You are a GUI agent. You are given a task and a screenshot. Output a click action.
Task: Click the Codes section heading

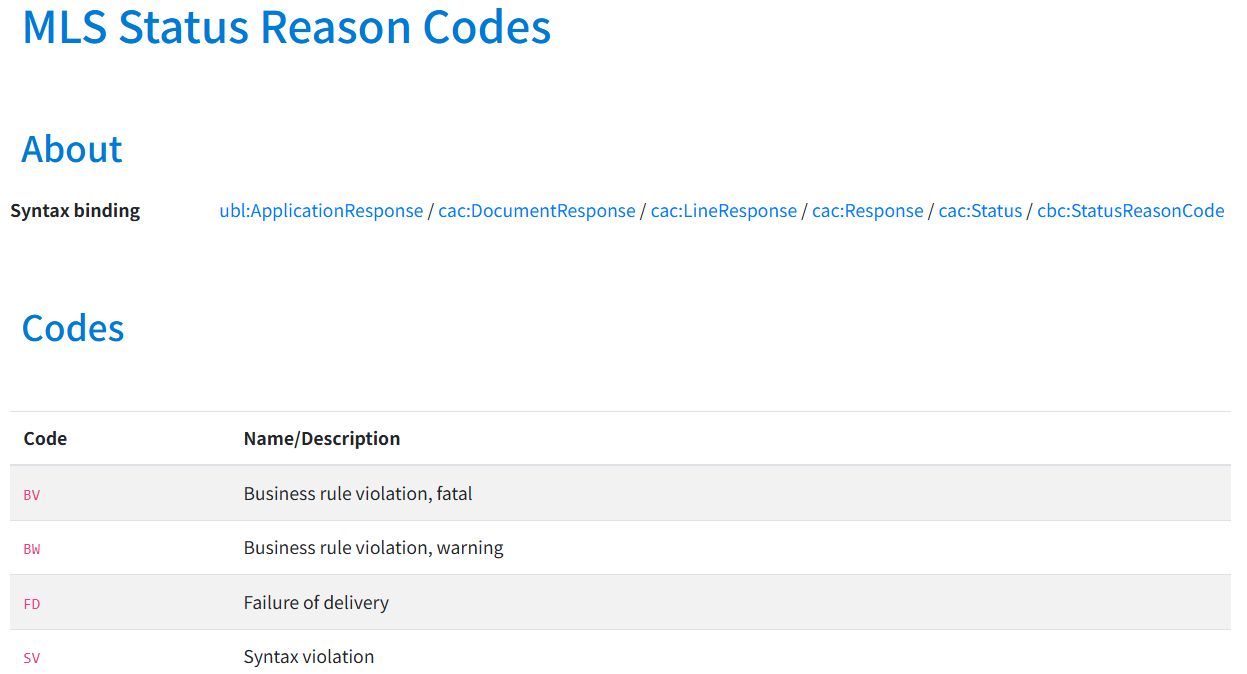point(73,328)
